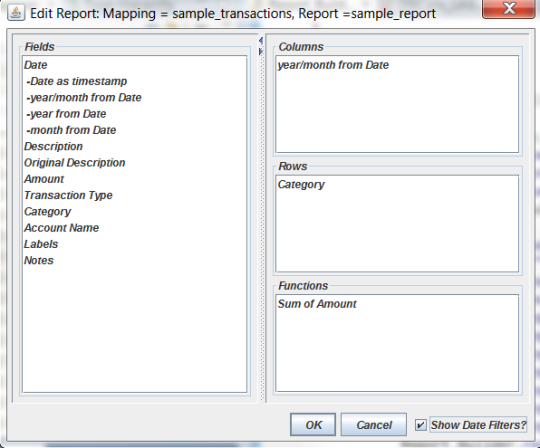The image size is (540, 448).
Task: Close the Edit Report dialog
Action: coord(509,9)
